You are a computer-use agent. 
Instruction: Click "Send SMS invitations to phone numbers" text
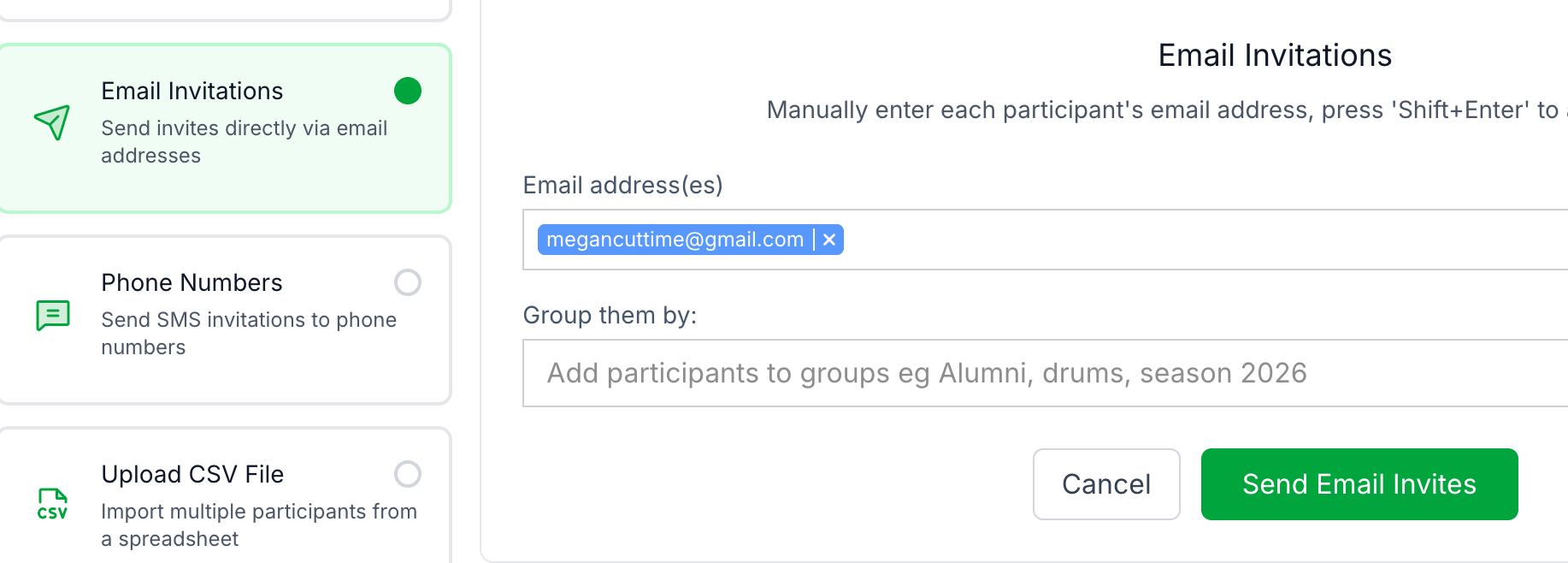(x=248, y=334)
